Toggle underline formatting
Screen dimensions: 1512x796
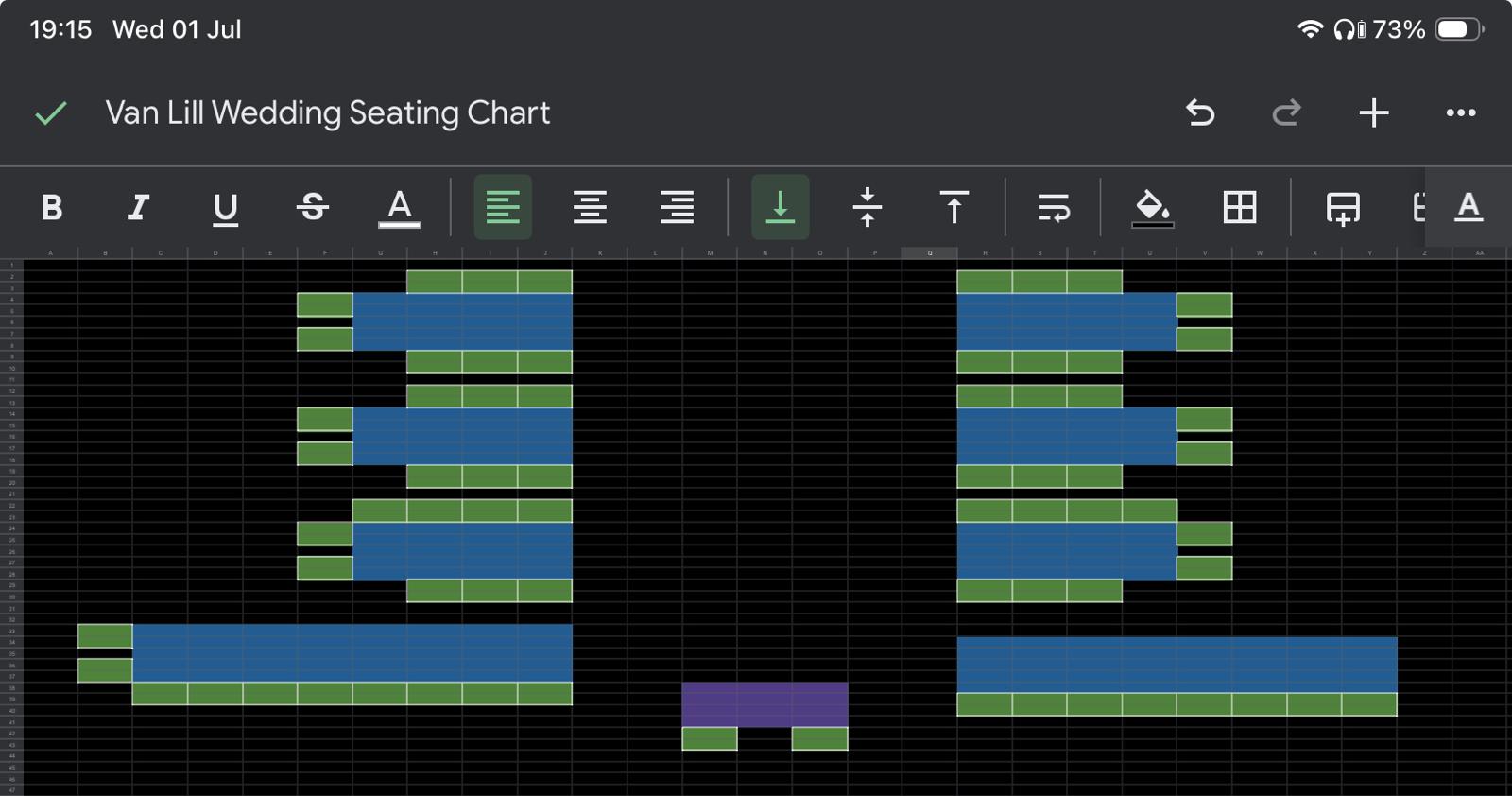(225, 208)
